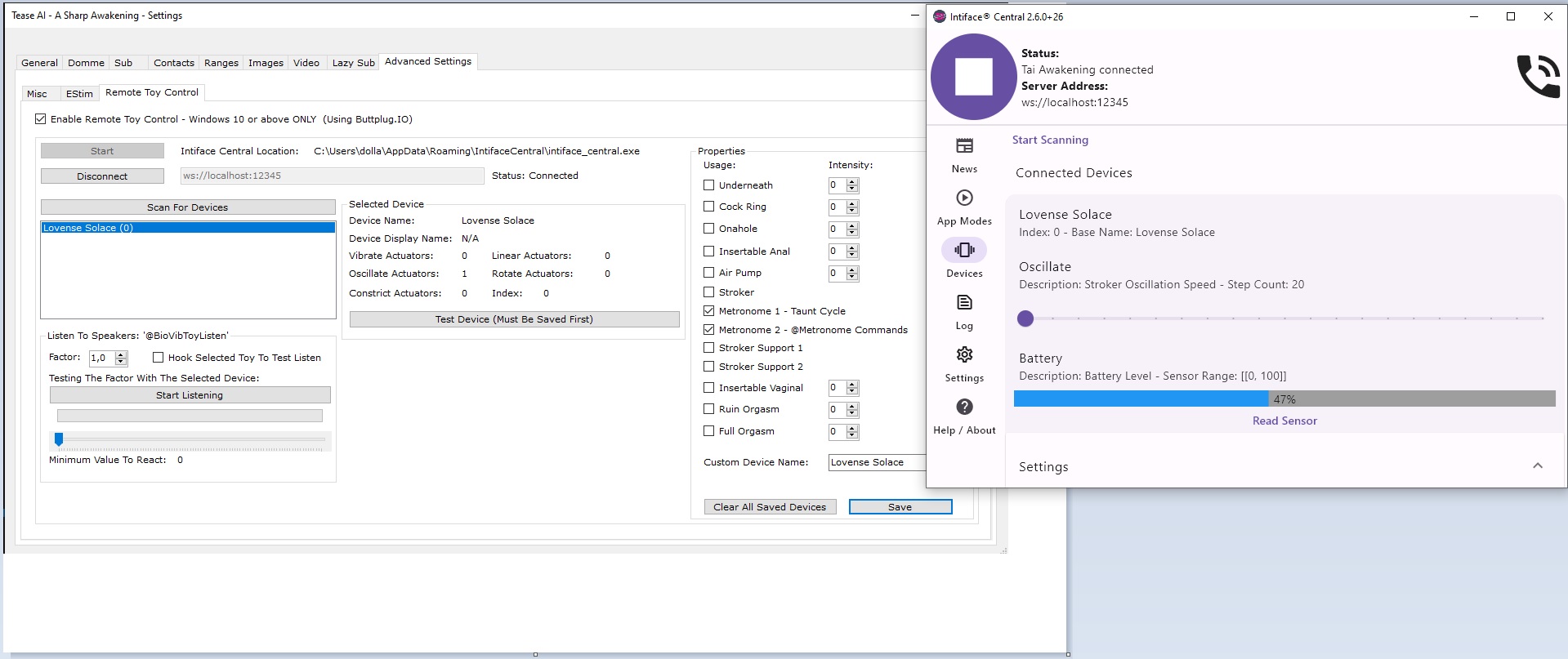
Task: Select the Devices sidebar icon
Action: (x=964, y=250)
